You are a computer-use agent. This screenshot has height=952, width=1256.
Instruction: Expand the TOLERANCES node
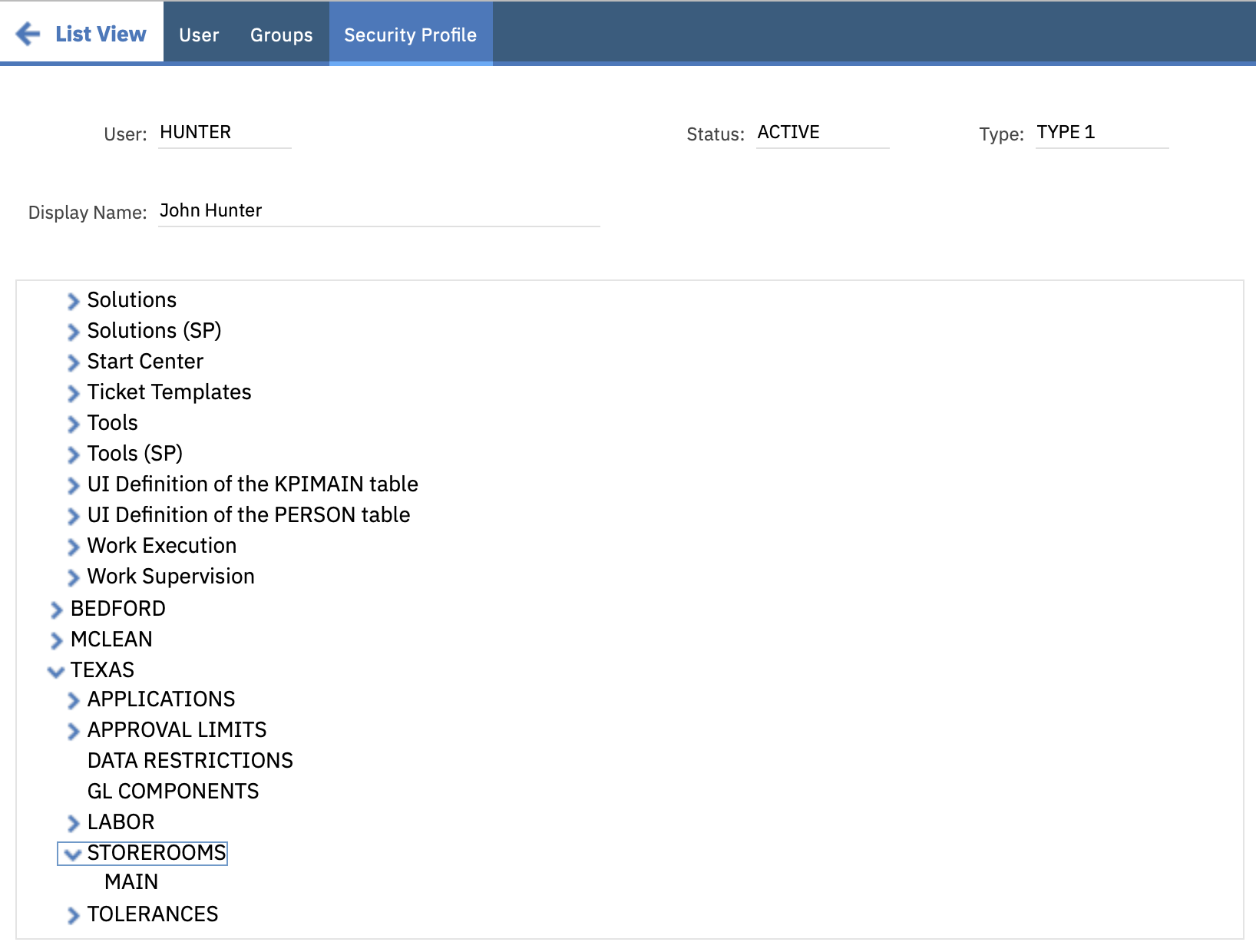tap(72, 915)
